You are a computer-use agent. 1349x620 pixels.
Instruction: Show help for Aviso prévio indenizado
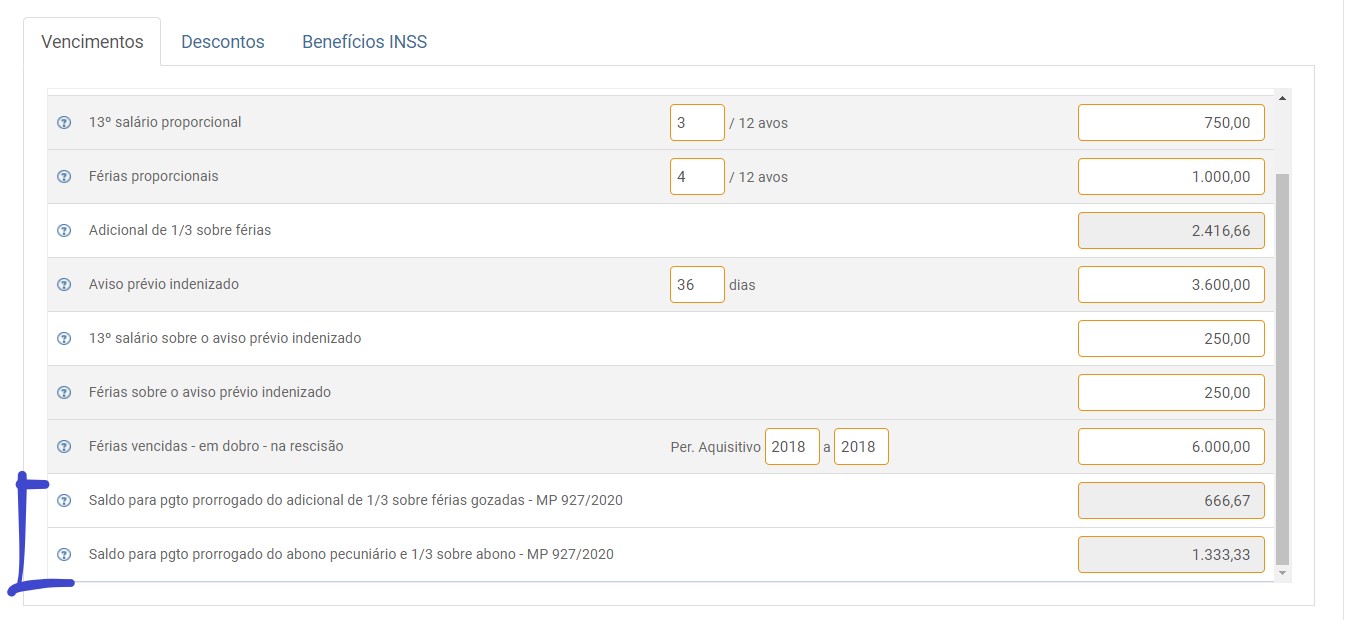click(65, 285)
